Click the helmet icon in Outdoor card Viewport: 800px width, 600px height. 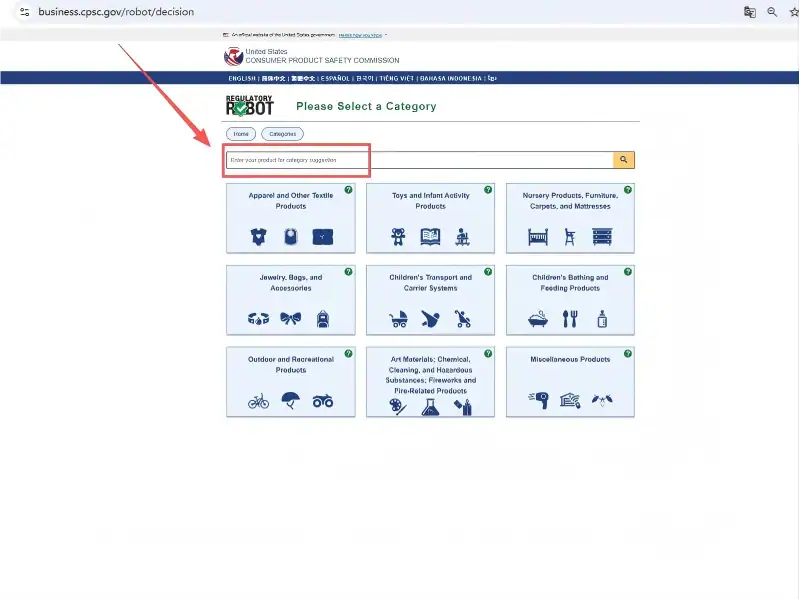291,401
